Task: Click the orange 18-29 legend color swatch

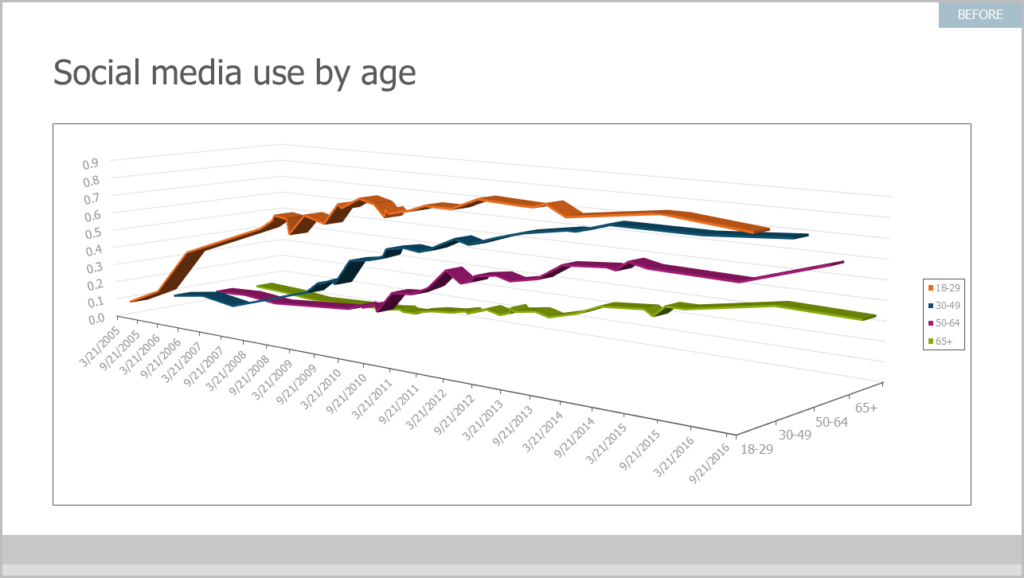Action: tap(931, 289)
